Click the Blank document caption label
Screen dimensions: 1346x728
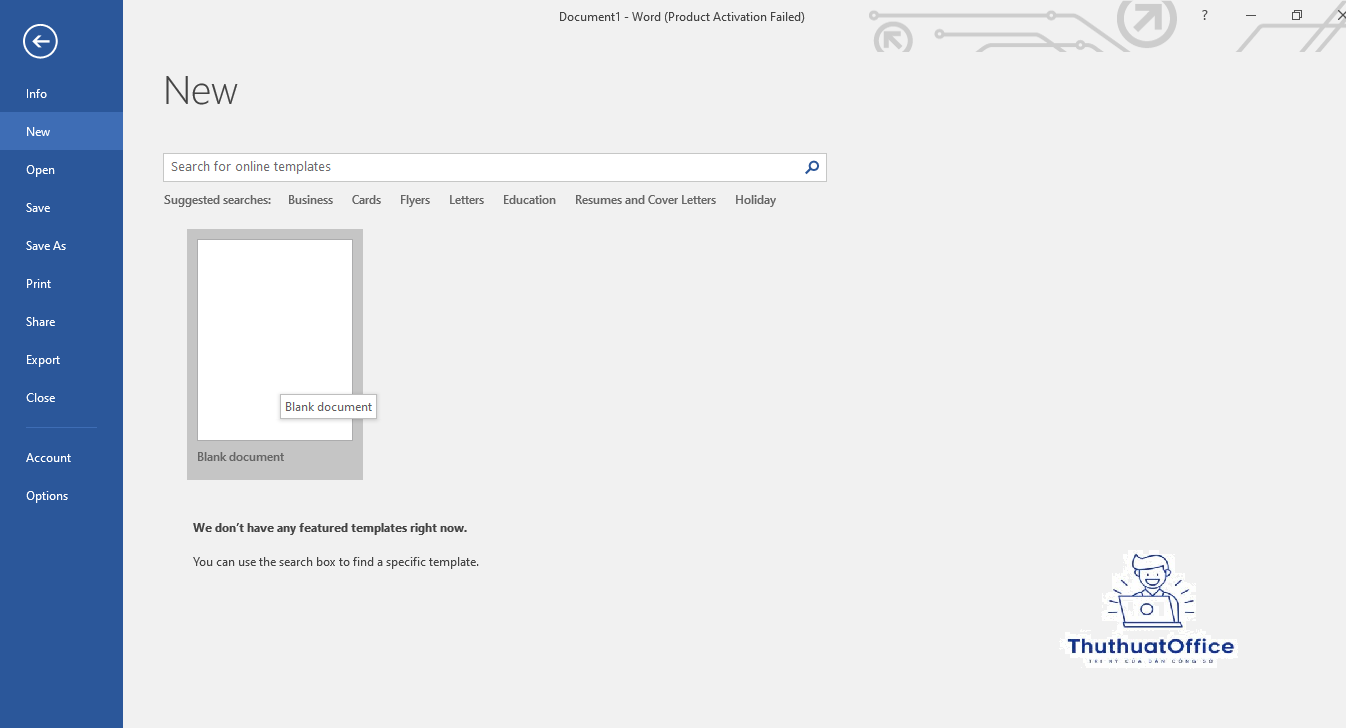point(241,457)
